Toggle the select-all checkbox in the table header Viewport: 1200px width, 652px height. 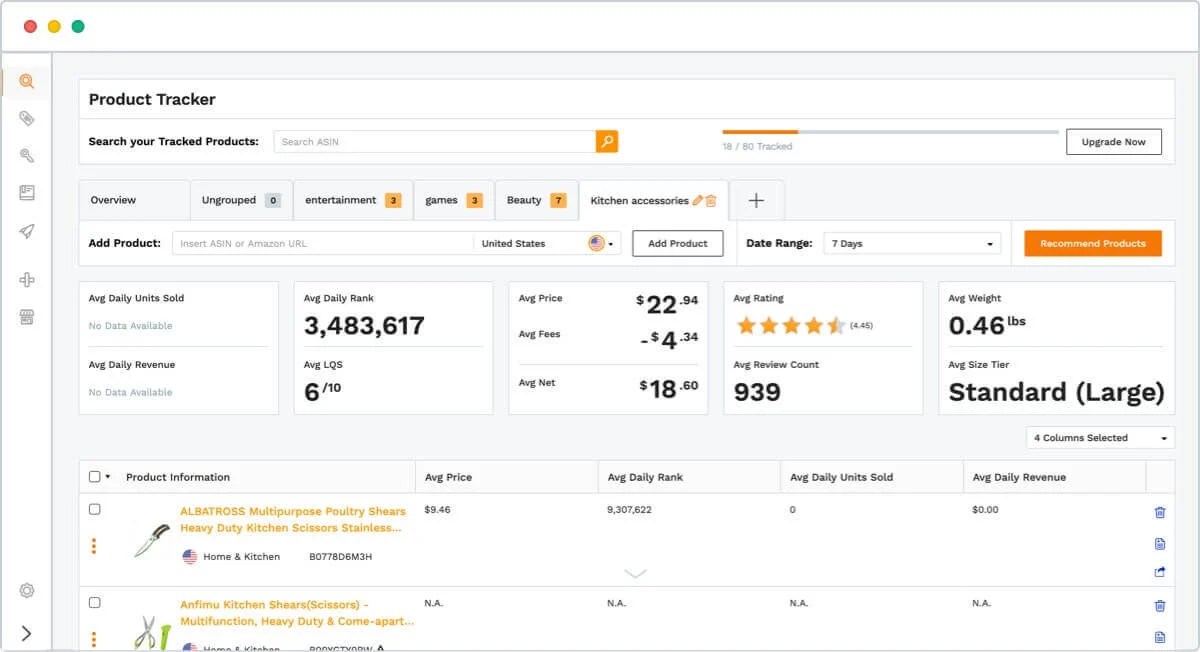95,476
